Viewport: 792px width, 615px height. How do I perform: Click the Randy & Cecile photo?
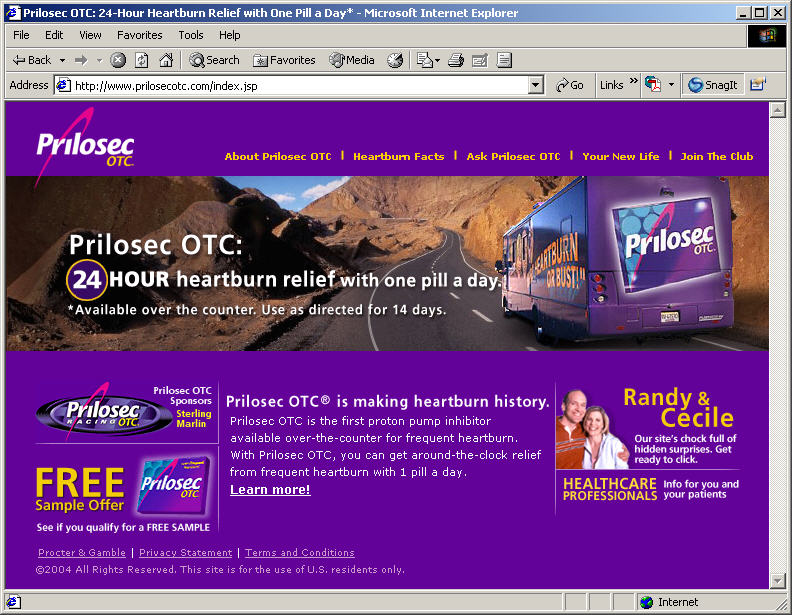click(592, 429)
